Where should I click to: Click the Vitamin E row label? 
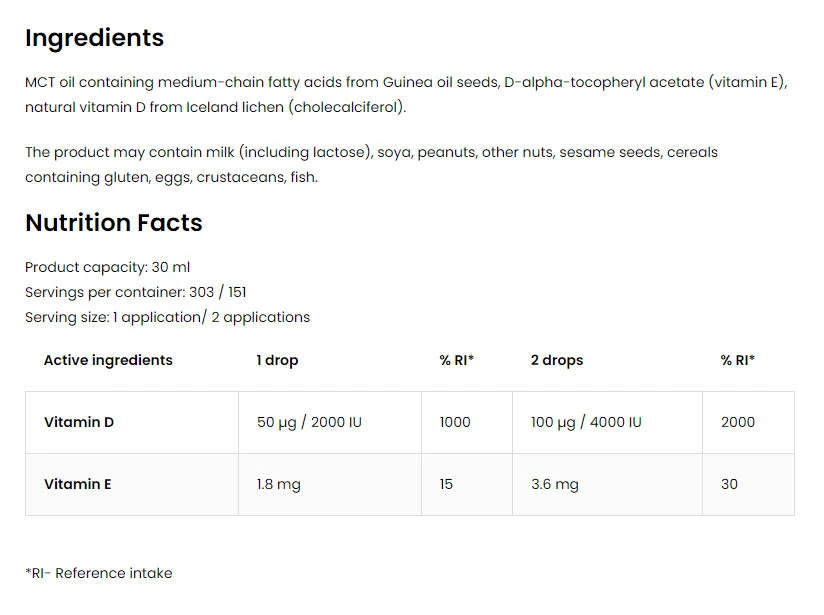pyautogui.click(x=78, y=484)
